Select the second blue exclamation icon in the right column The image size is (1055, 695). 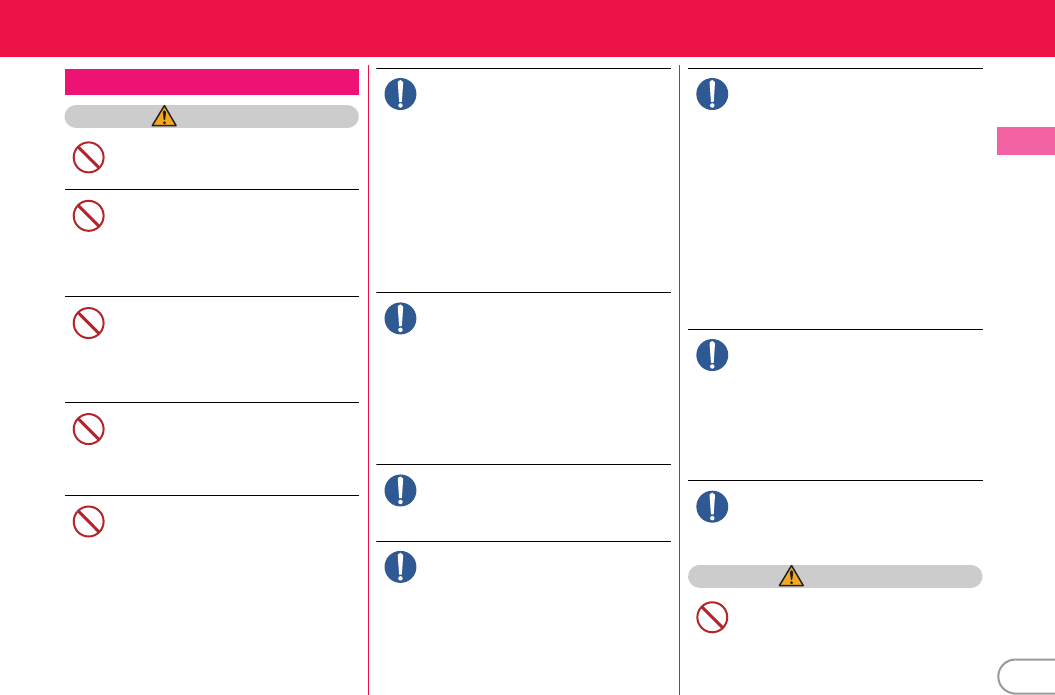click(712, 355)
